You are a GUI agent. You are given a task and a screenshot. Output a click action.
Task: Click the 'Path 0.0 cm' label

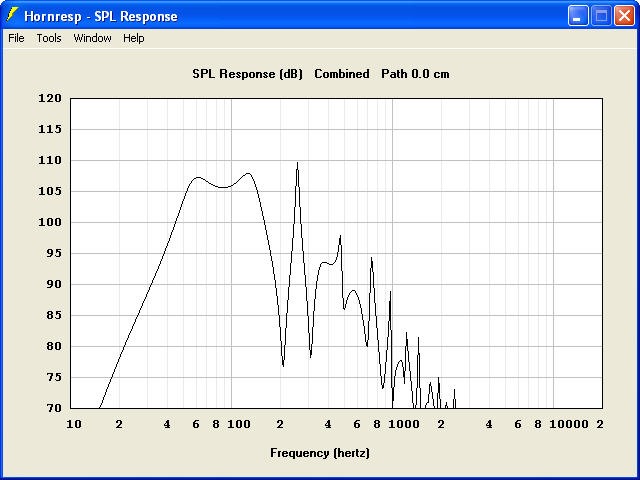coord(415,74)
